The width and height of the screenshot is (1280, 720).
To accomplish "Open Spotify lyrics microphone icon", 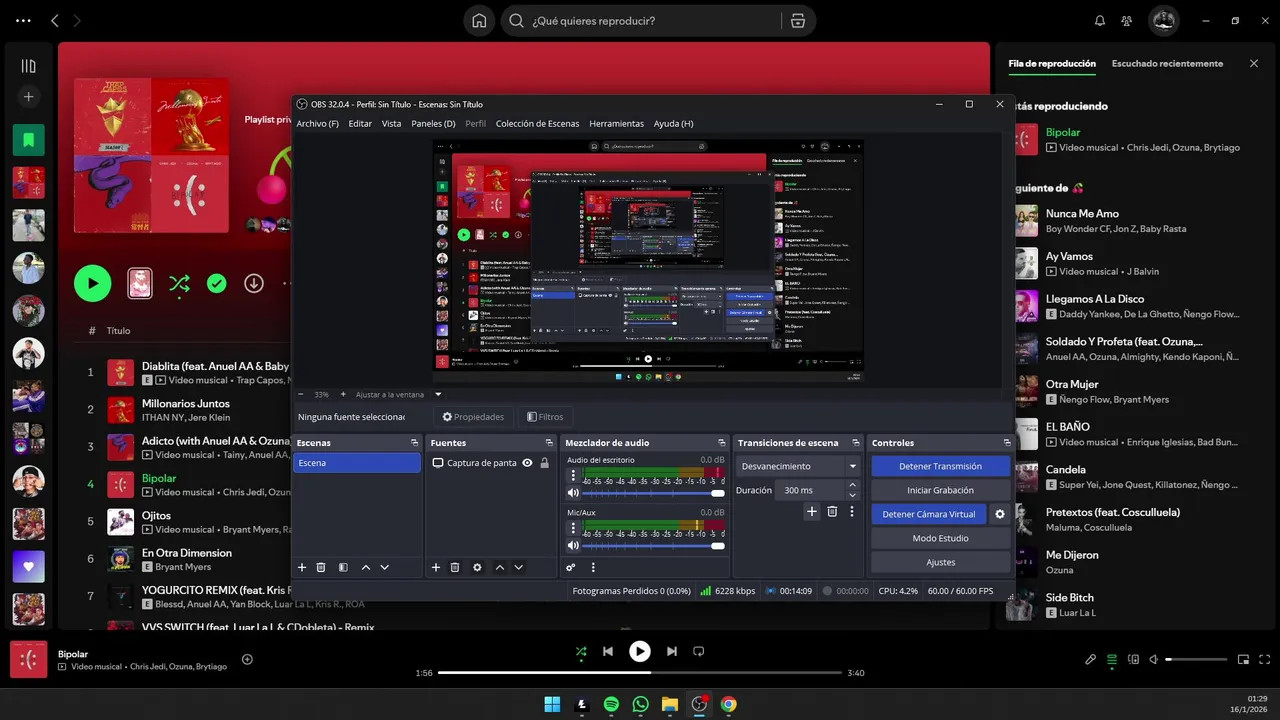I will tap(1091, 659).
